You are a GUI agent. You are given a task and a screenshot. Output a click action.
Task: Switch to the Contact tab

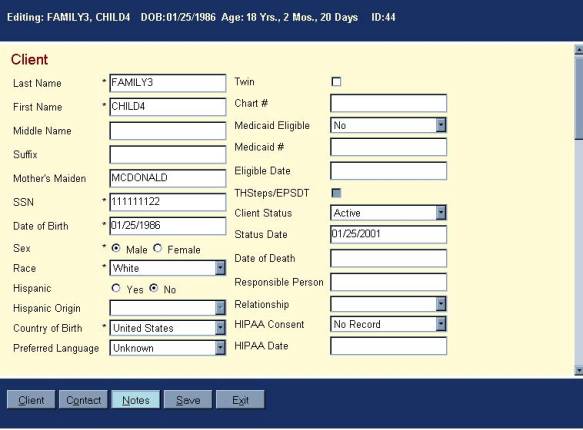[83, 400]
